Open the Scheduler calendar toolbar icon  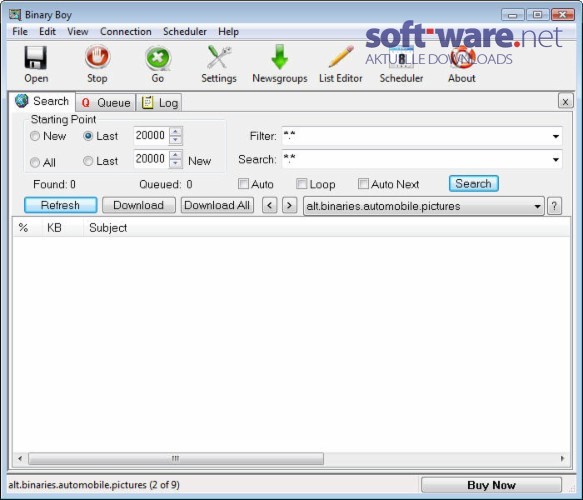[401, 58]
